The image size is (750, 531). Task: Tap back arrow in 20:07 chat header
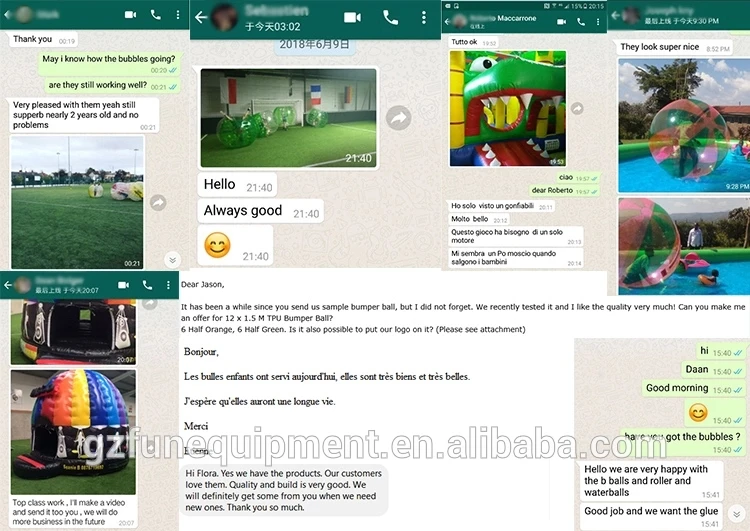coord(8,285)
